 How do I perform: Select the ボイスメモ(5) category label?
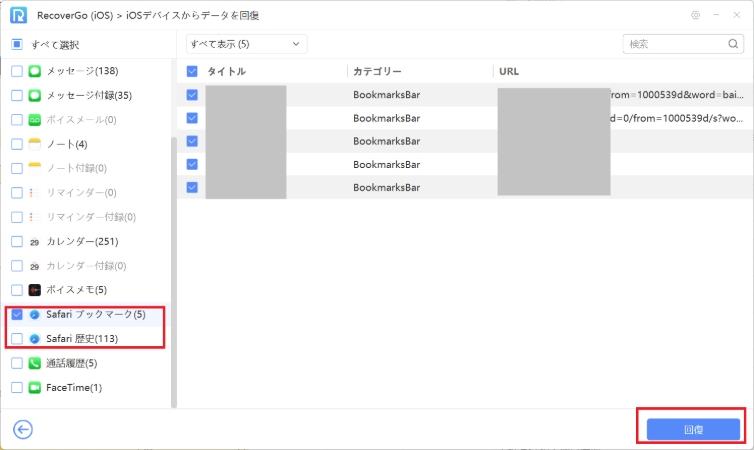[x=76, y=290]
